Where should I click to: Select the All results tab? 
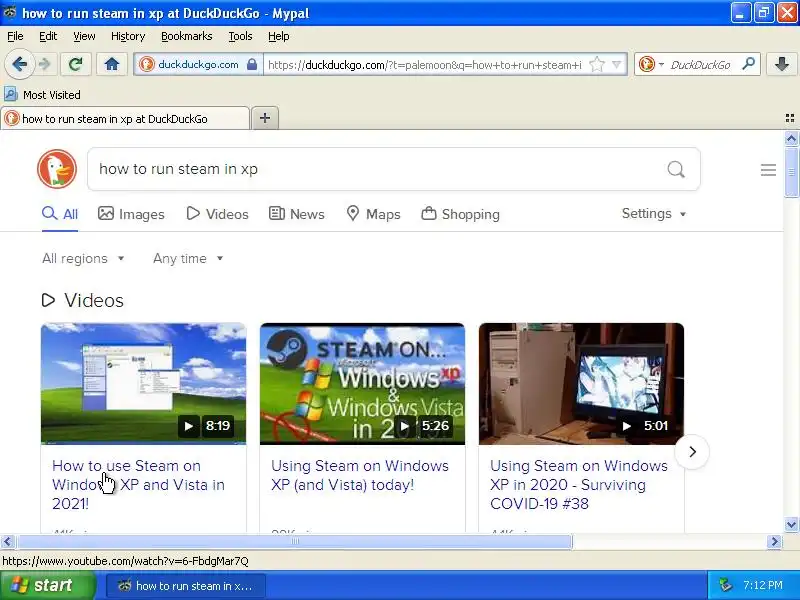point(60,214)
